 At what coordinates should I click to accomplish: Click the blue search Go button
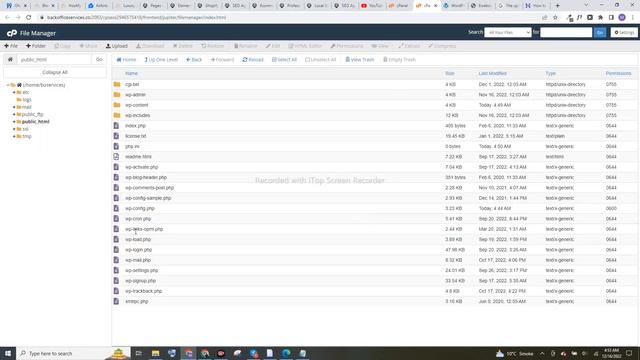coord(600,32)
